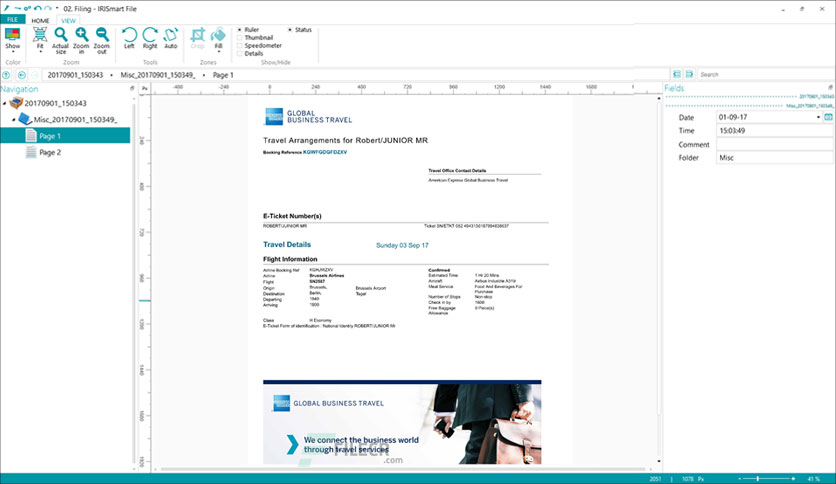
Task: Click the Zoom in magnifier
Action: pyautogui.click(x=82, y=35)
